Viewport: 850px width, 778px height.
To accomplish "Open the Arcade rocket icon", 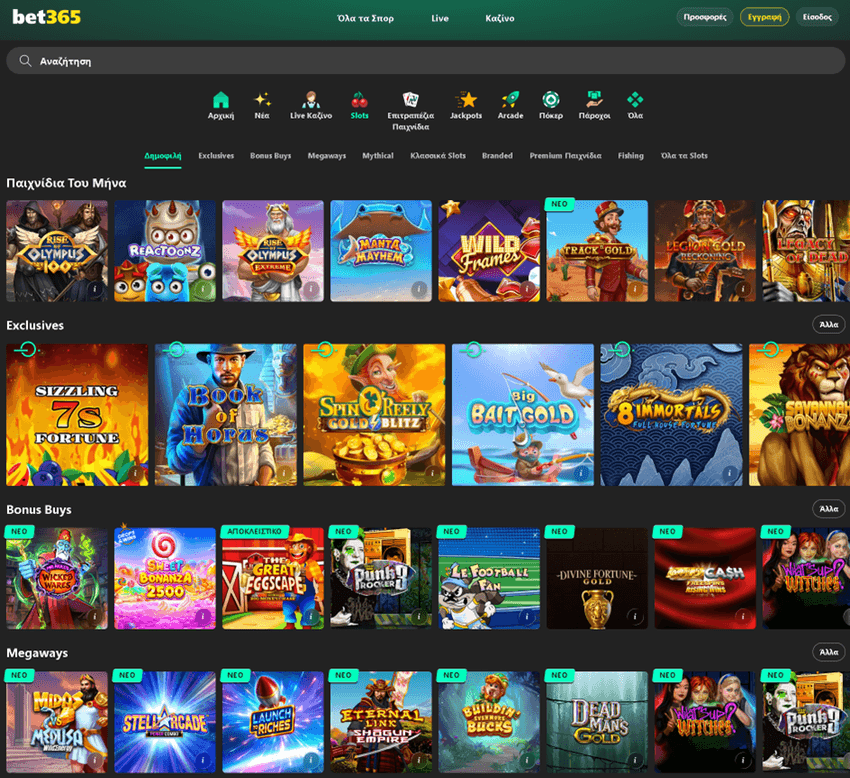I will (x=510, y=100).
